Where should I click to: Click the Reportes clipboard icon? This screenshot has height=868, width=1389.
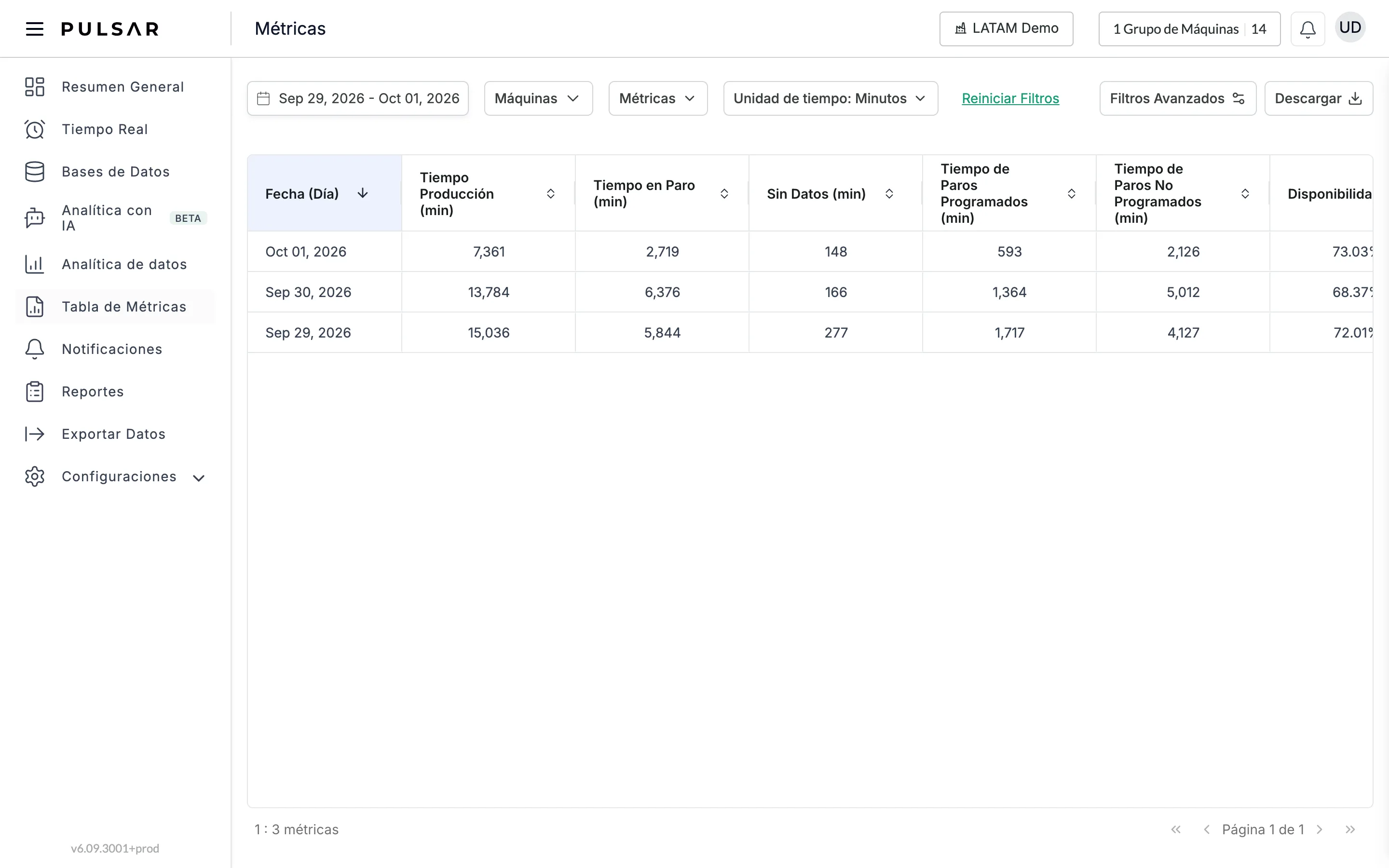[34, 392]
